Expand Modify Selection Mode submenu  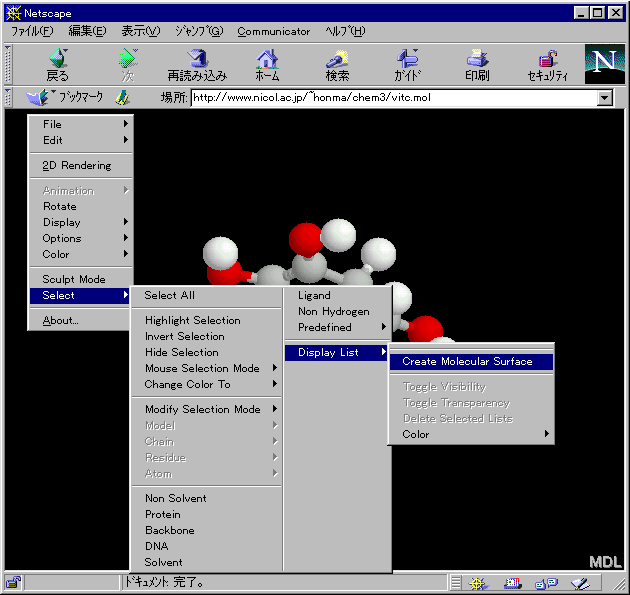pyautogui.click(x=207, y=409)
